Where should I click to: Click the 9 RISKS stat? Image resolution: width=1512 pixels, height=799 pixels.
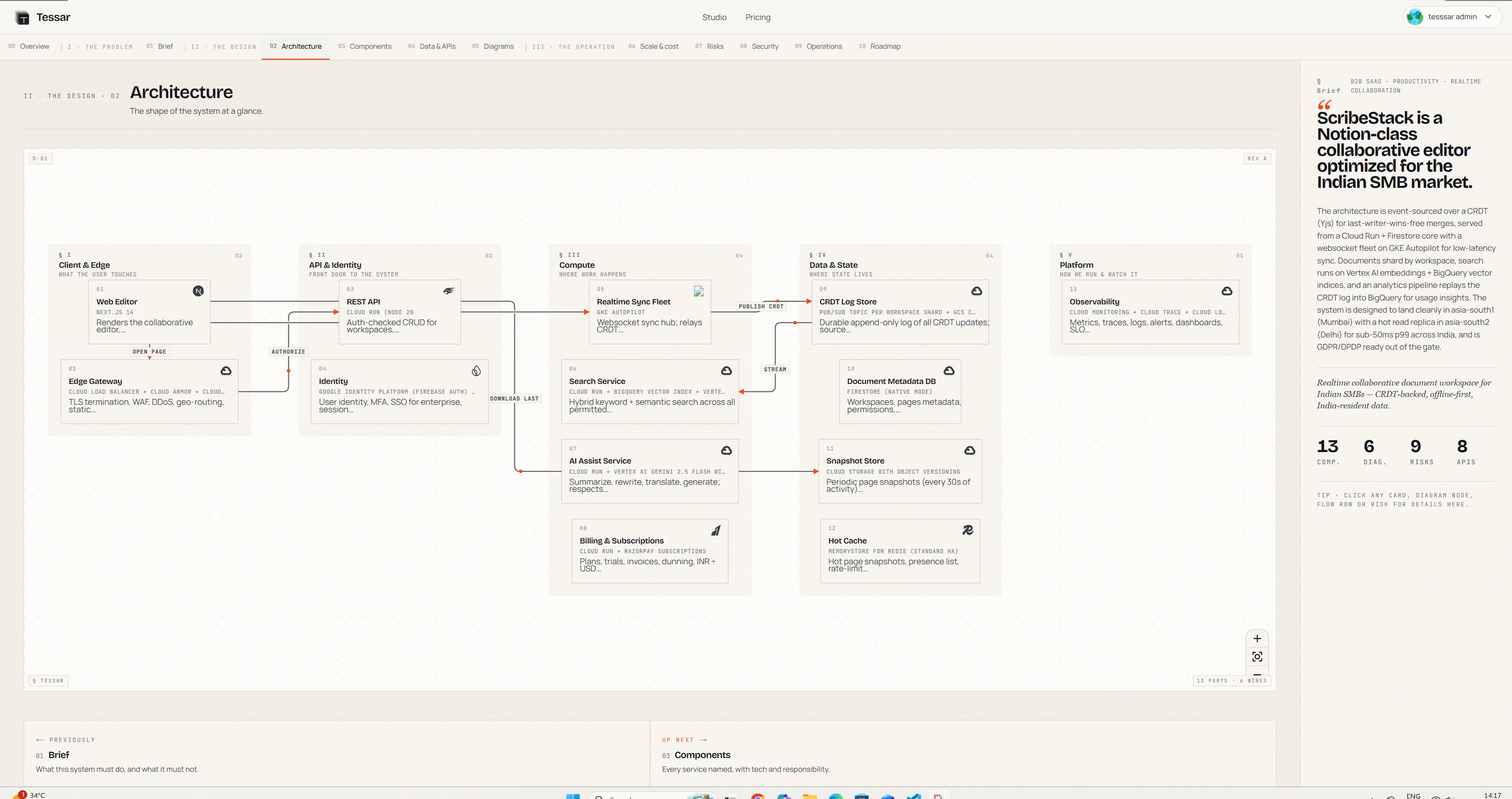pyautogui.click(x=1422, y=452)
